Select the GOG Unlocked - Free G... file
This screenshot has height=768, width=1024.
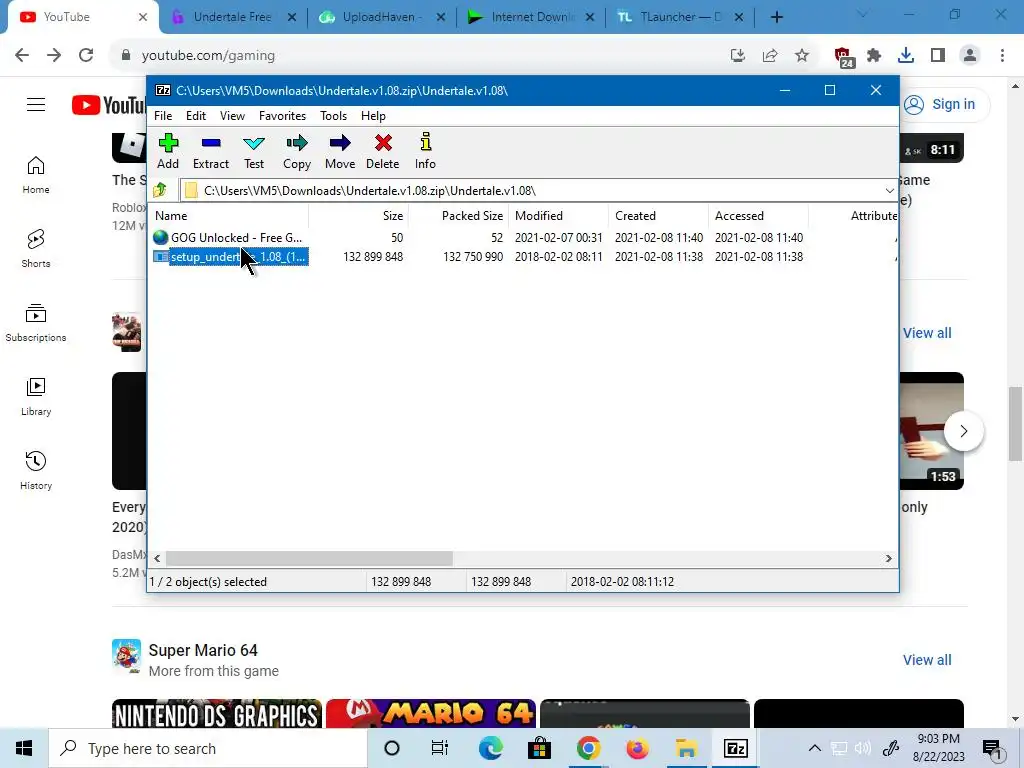(x=230, y=238)
